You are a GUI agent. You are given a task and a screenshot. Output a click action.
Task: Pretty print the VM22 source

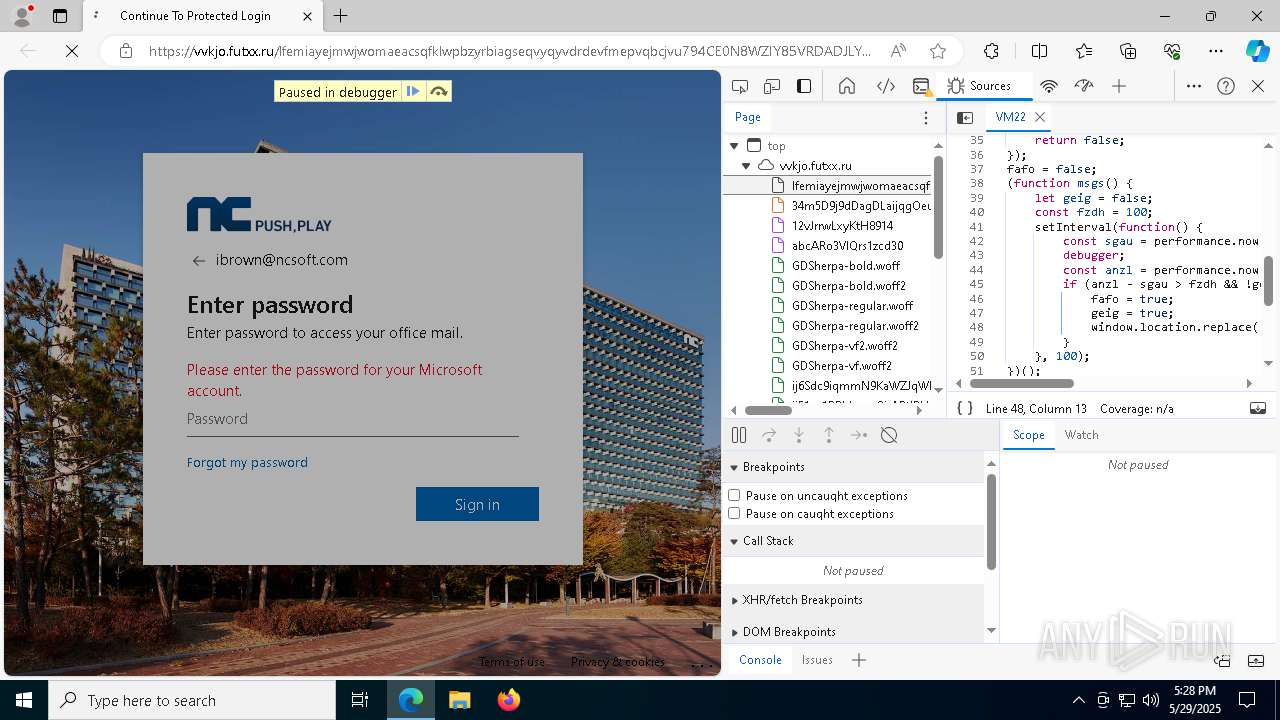pyautogui.click(x=965, y=408)
